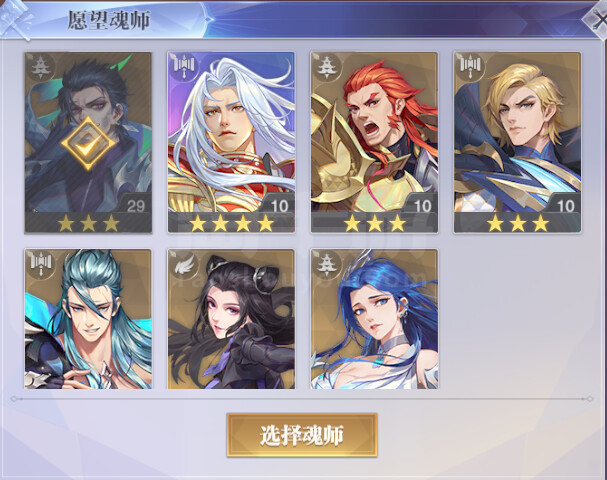This screenshot has height=480, width=607.
Task: Select the red-haired armored warrior card
Action: coord(374,142)
